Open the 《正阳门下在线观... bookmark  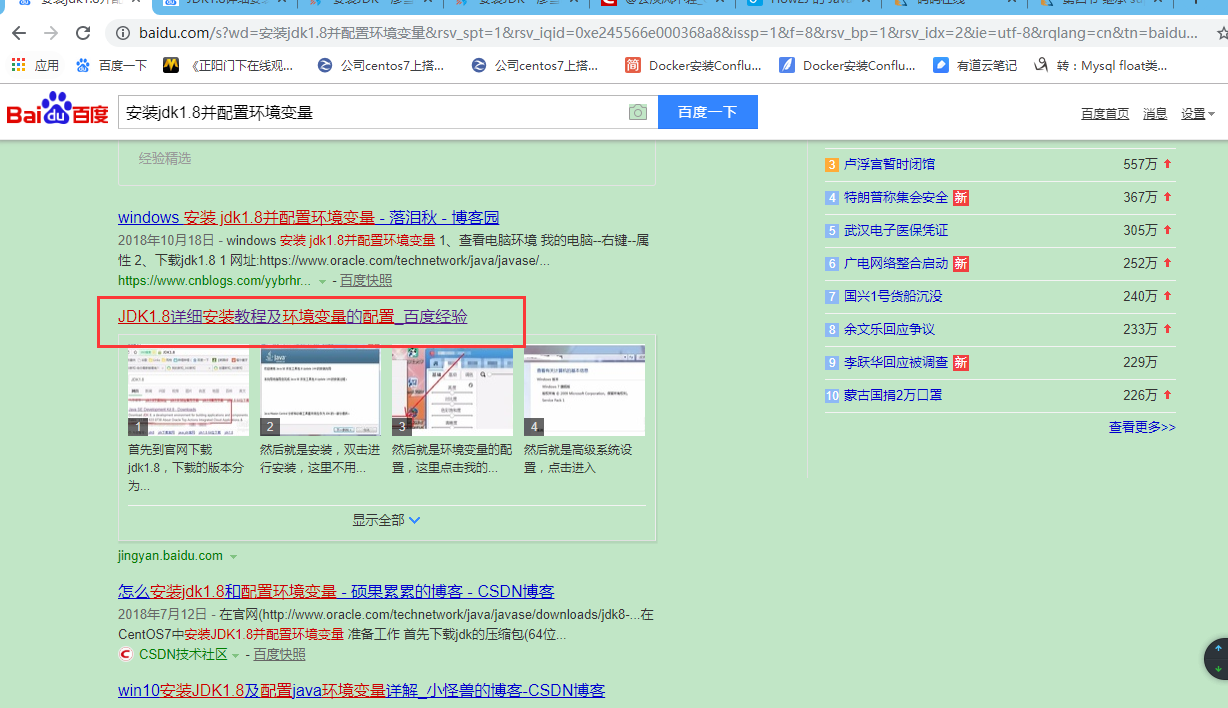[x=228, y=66]
